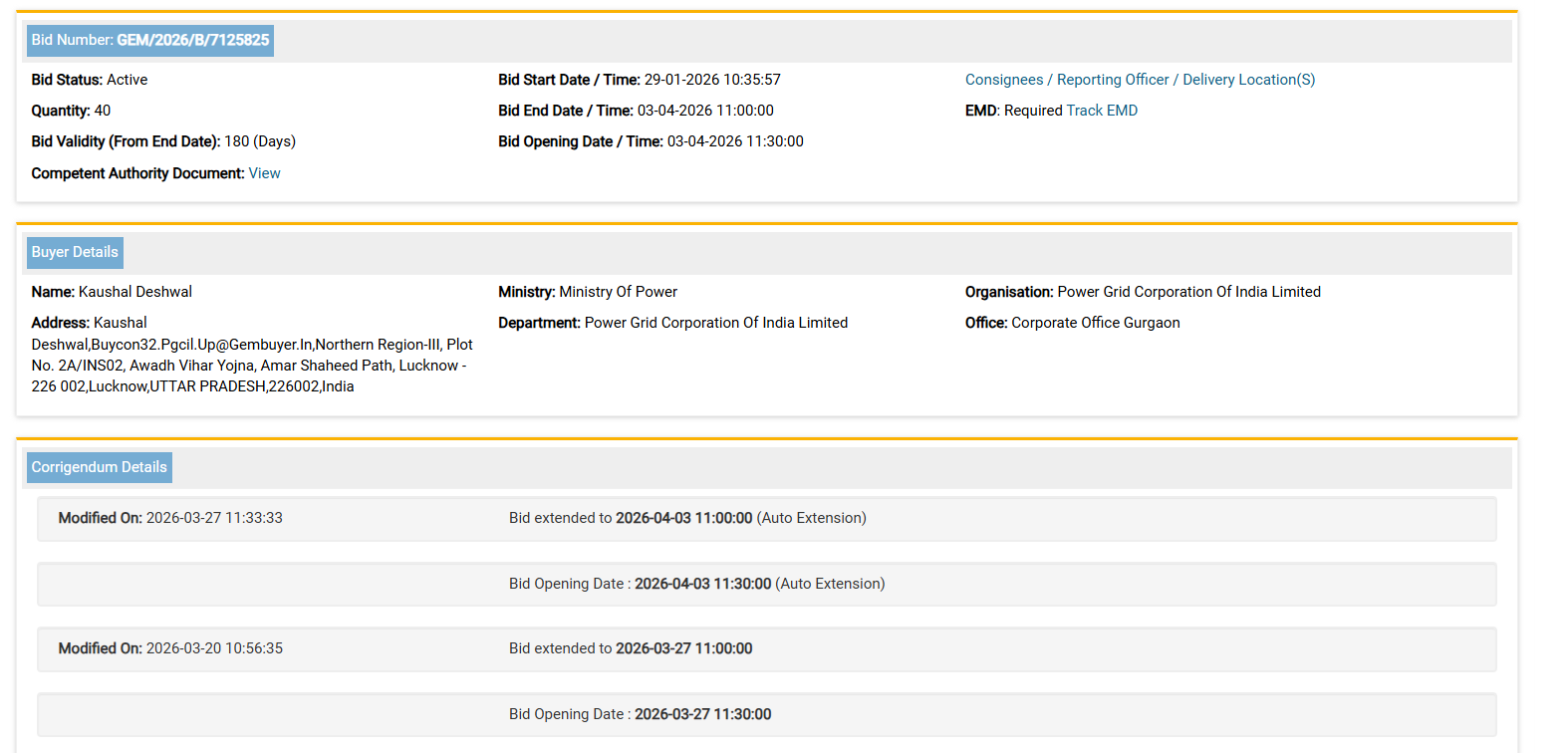Click the Bid End Date / Time value
This screenshot has width=1568, height=753.
coord(704,111)
